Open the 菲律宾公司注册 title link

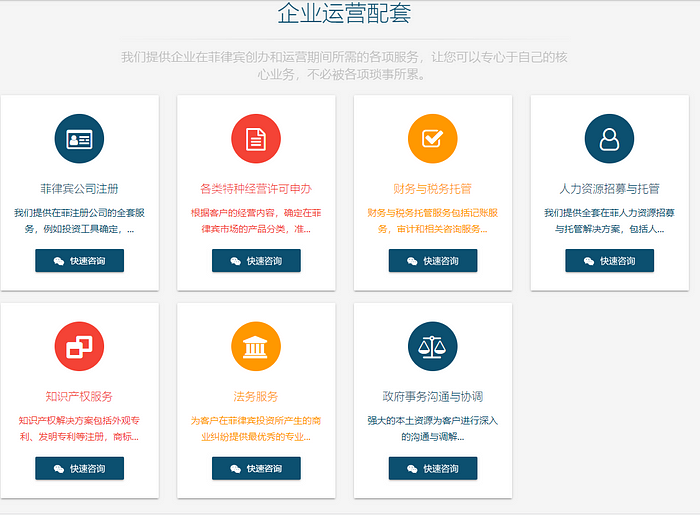[x=79, y=188]
